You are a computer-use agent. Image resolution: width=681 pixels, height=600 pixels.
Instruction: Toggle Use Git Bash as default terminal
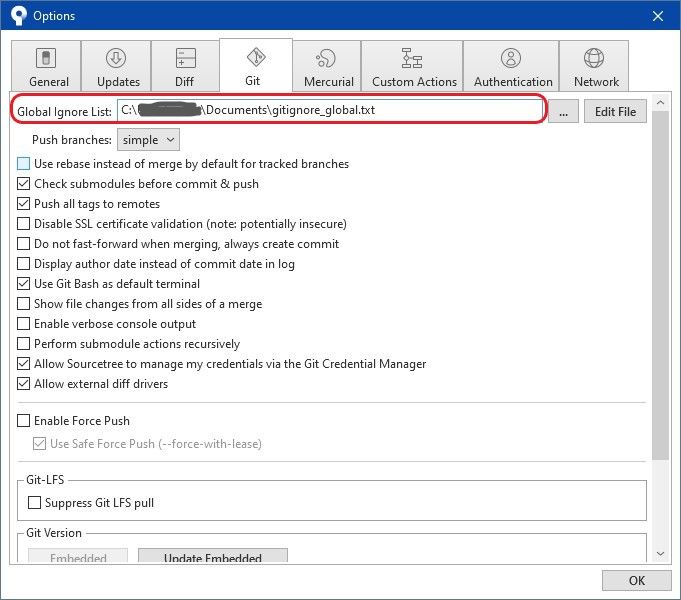23,284
